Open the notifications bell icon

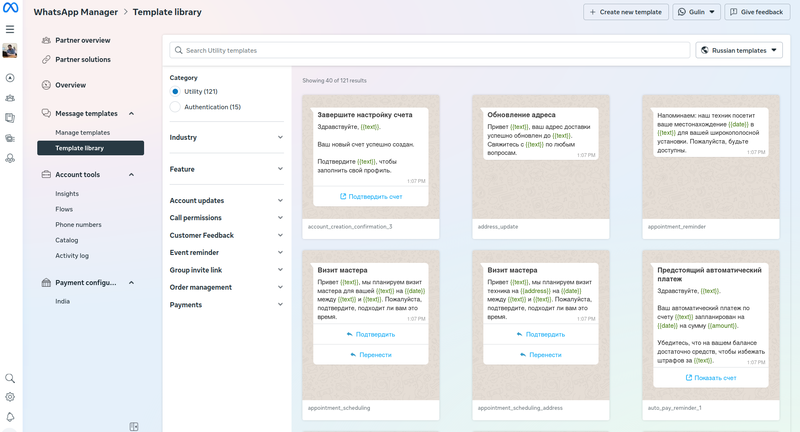pyautogui.click(x=10, y=417)
